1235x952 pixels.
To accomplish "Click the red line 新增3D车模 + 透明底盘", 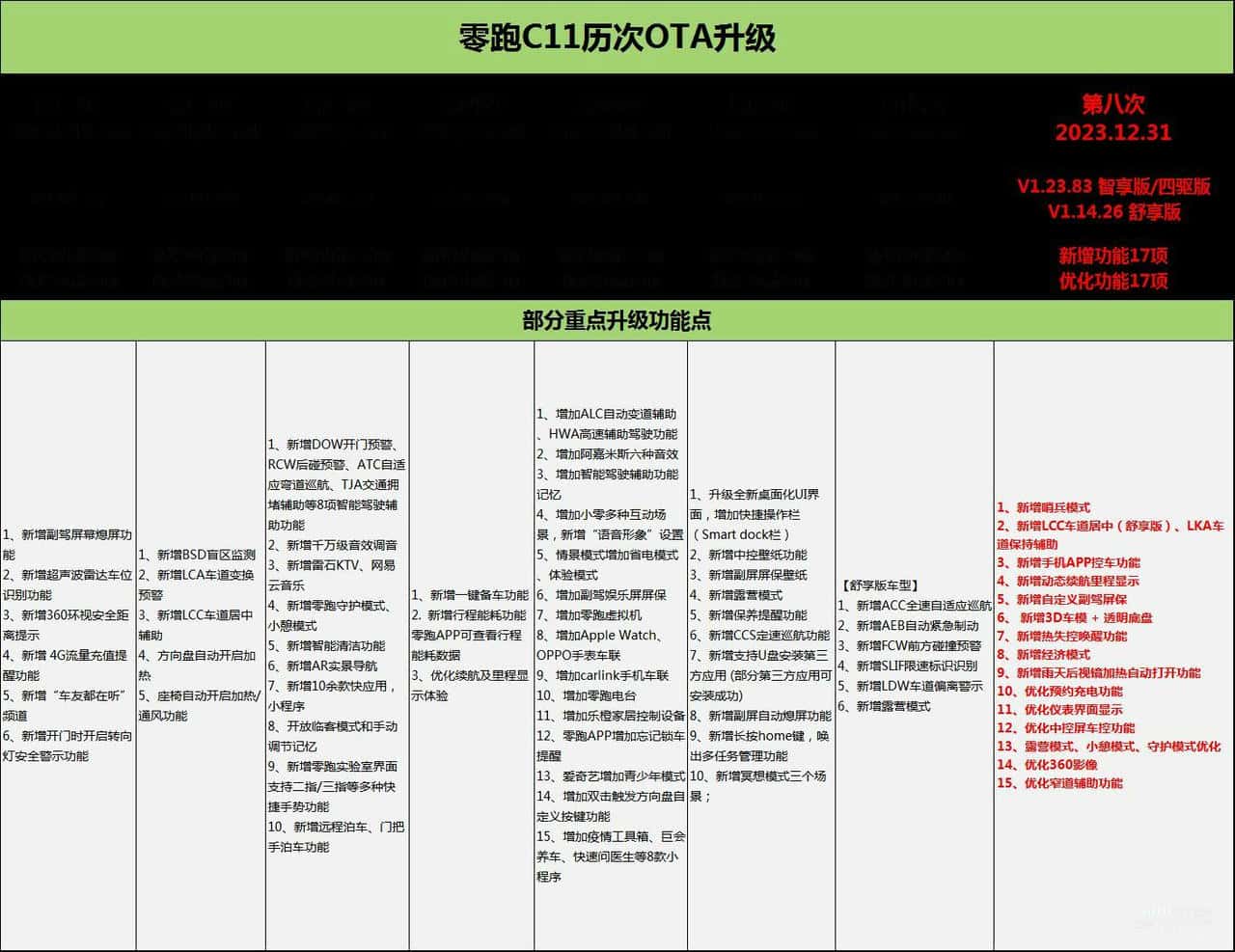I will click(1075, 618).
